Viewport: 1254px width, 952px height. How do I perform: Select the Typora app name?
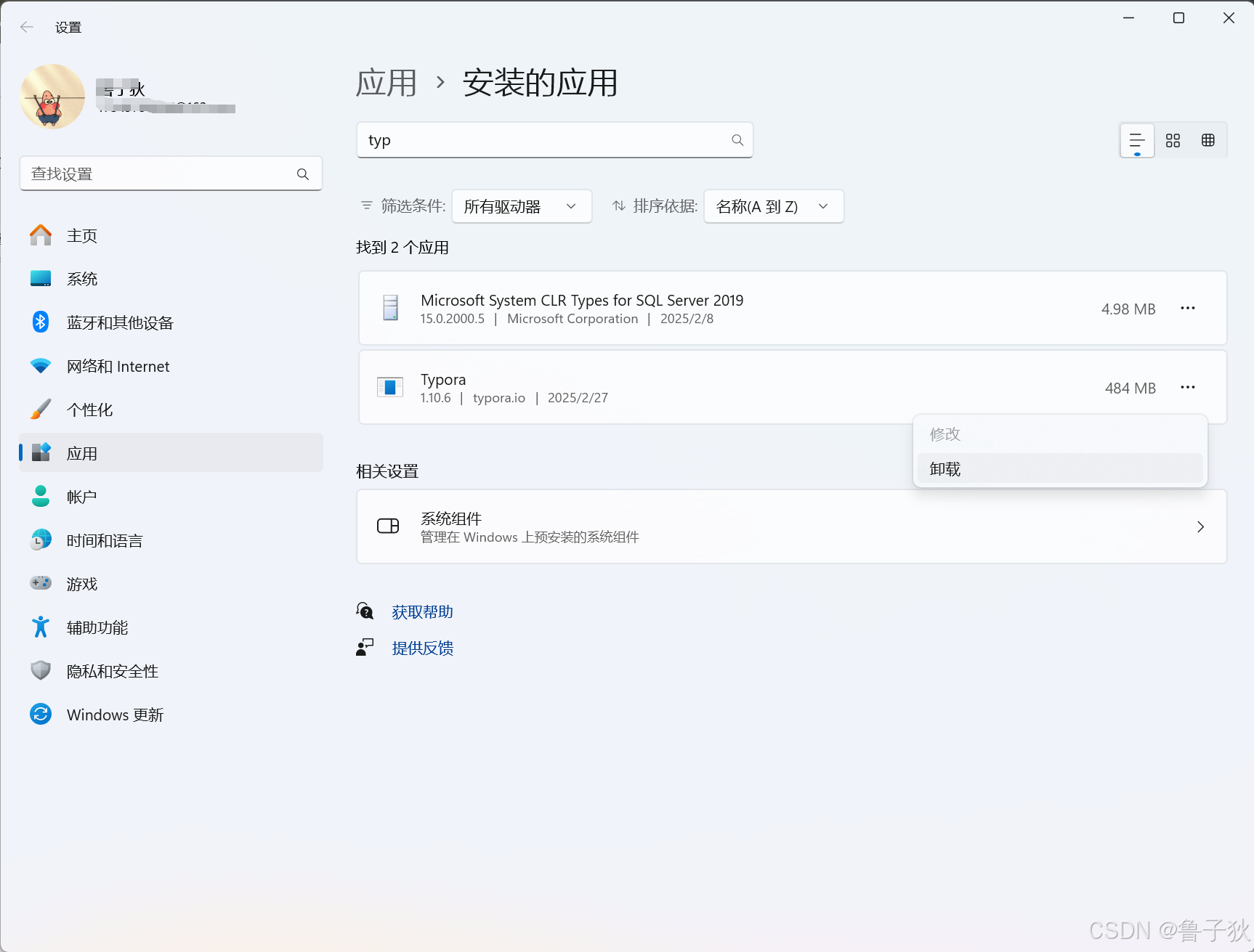[443, 379]
